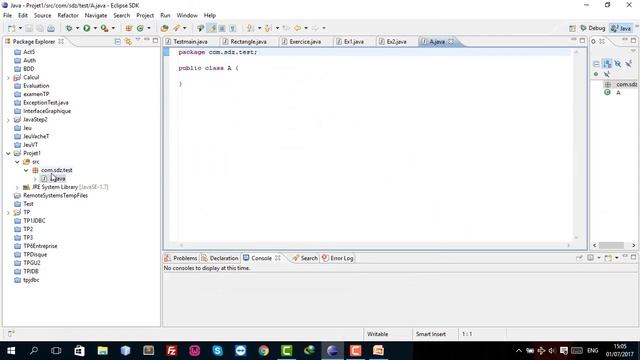
Task: Open the Run button dropdown arrow
Action: (95, 28)
